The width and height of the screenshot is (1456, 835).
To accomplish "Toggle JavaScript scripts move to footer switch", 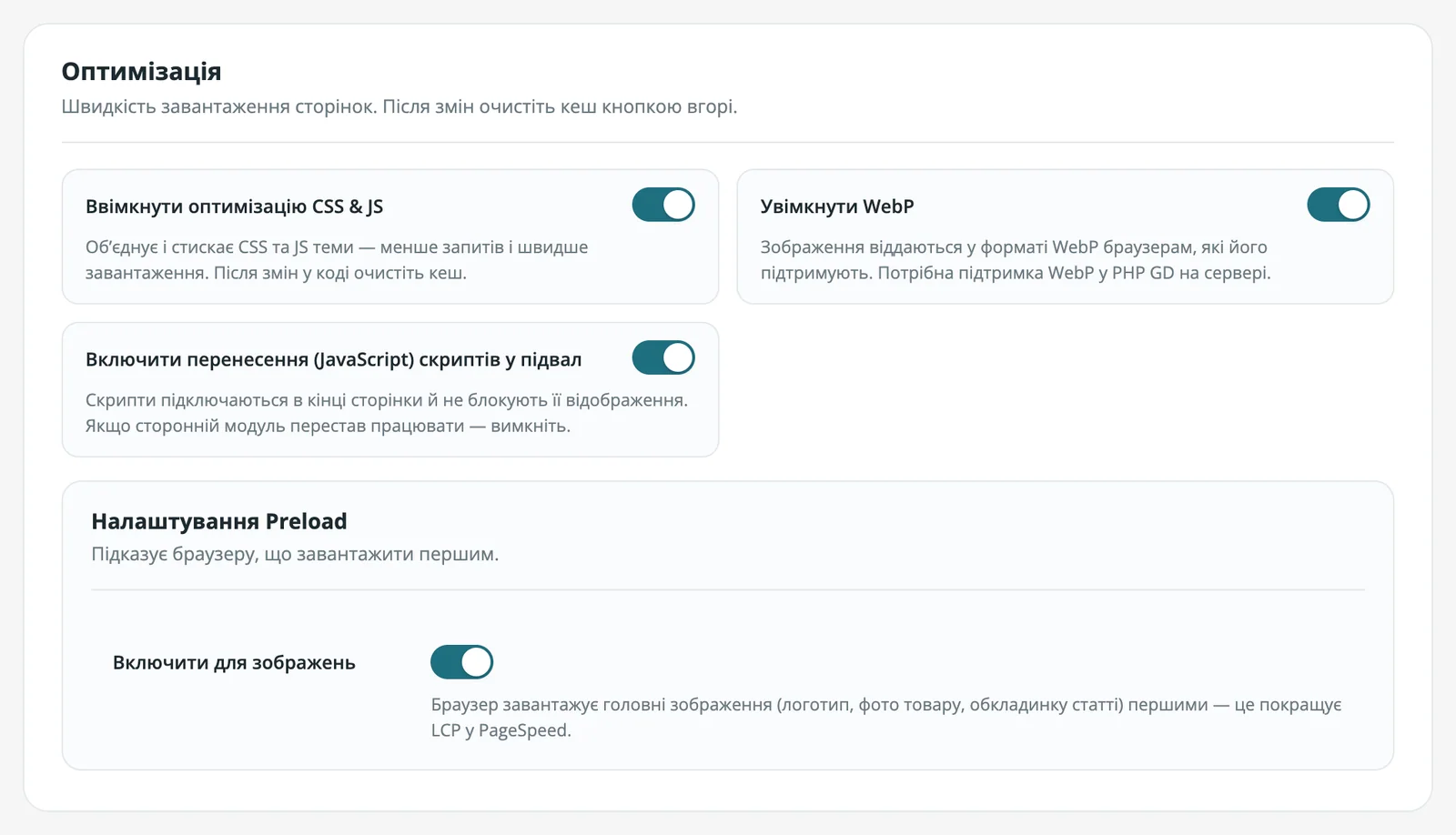I will pos(663,357).
